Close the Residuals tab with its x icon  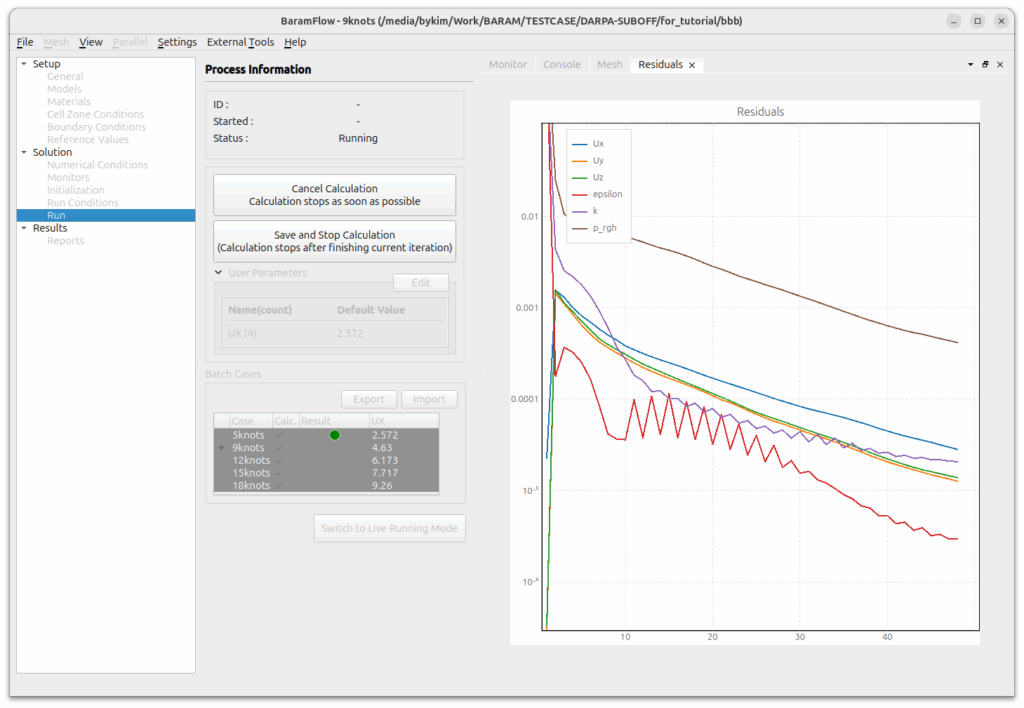(692, 65)
